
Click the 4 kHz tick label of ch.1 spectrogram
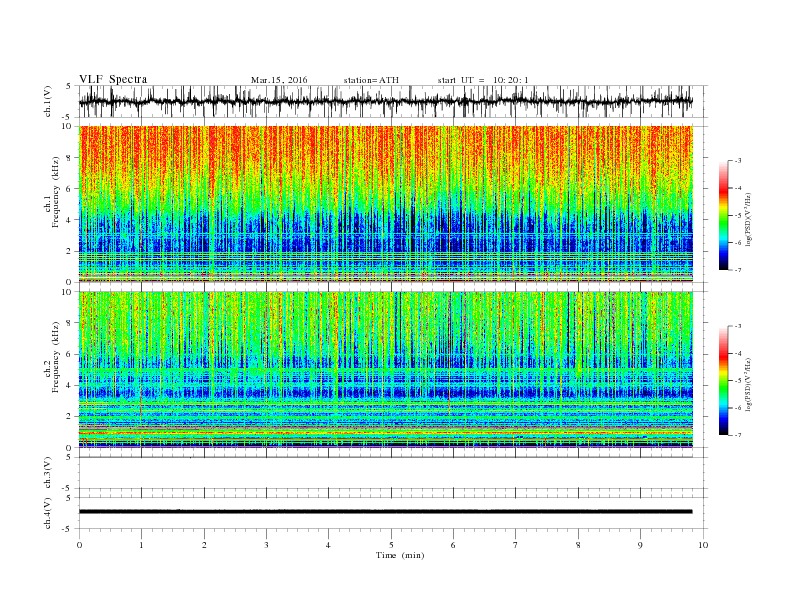[x=69, y=220]
